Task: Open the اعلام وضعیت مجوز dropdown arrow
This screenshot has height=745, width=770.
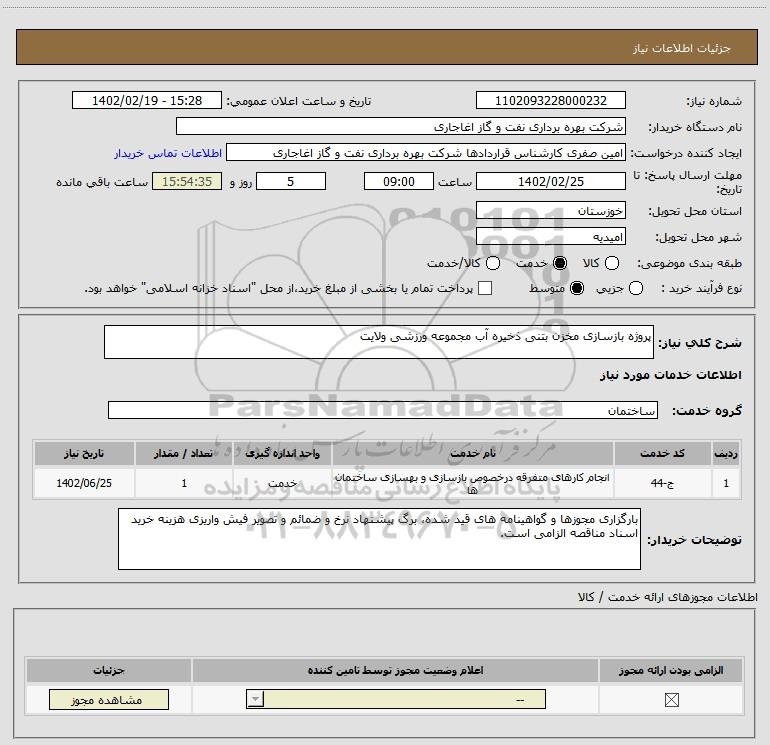Action: (255, 699)
